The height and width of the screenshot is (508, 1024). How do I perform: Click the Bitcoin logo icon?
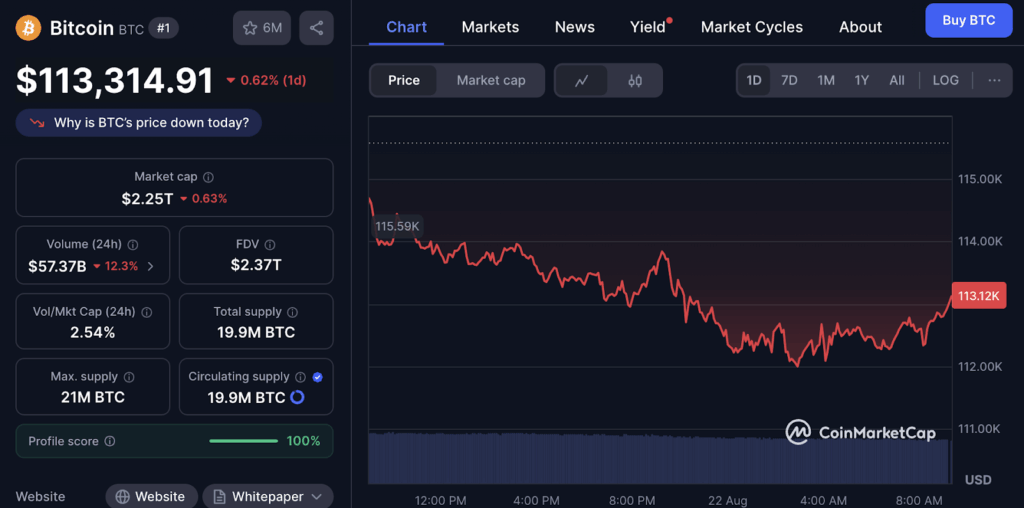29,28
